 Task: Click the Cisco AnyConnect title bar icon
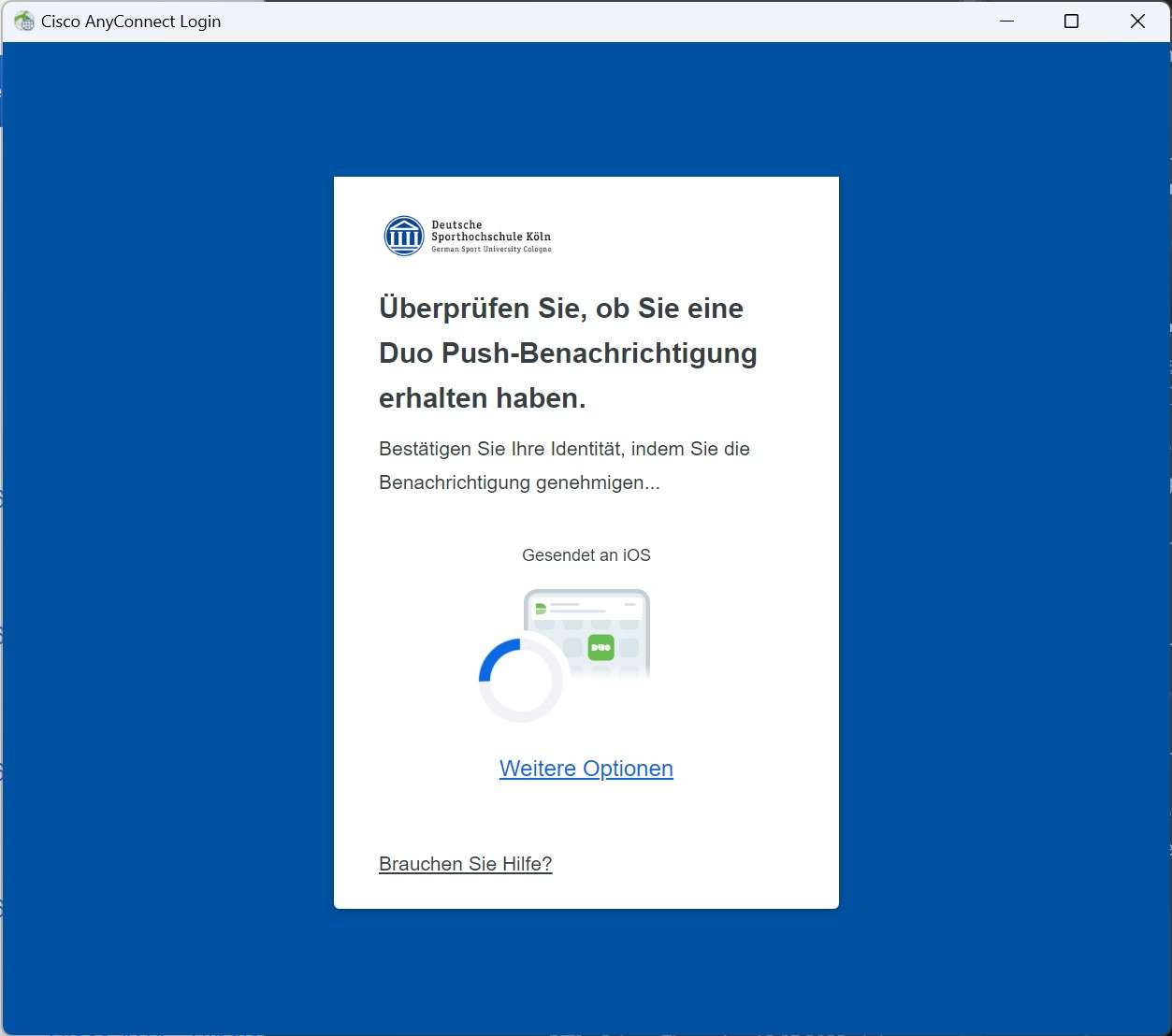click(x=24, y=21)
